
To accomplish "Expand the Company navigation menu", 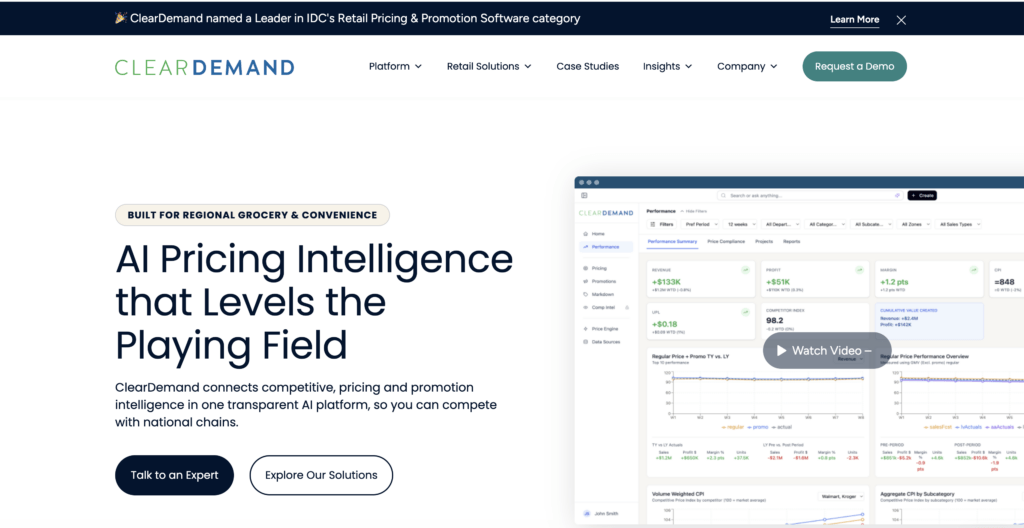I will pos(747,66).
